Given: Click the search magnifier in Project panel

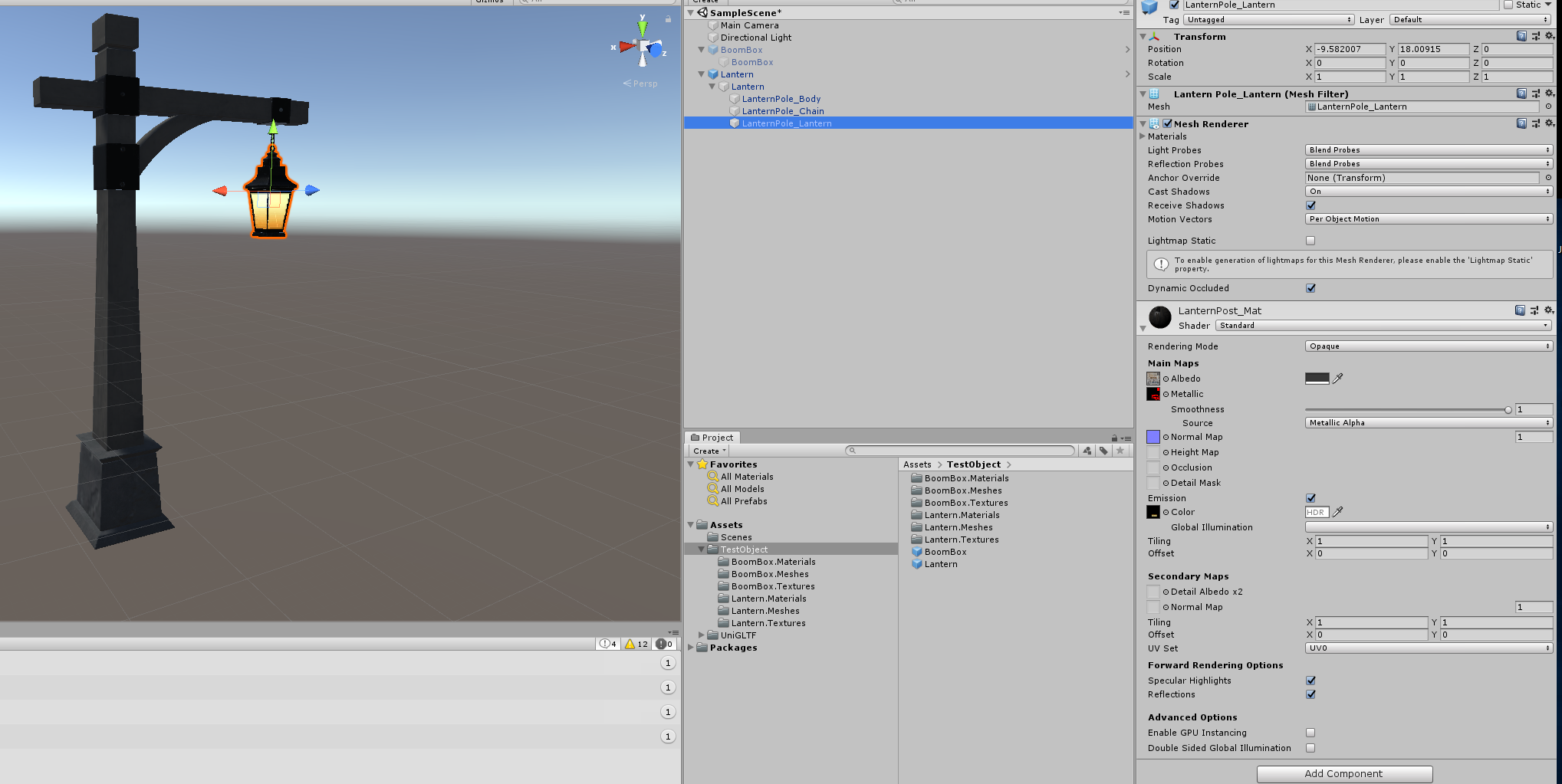Looking at the screenshot, I should (x=853, y=451).
